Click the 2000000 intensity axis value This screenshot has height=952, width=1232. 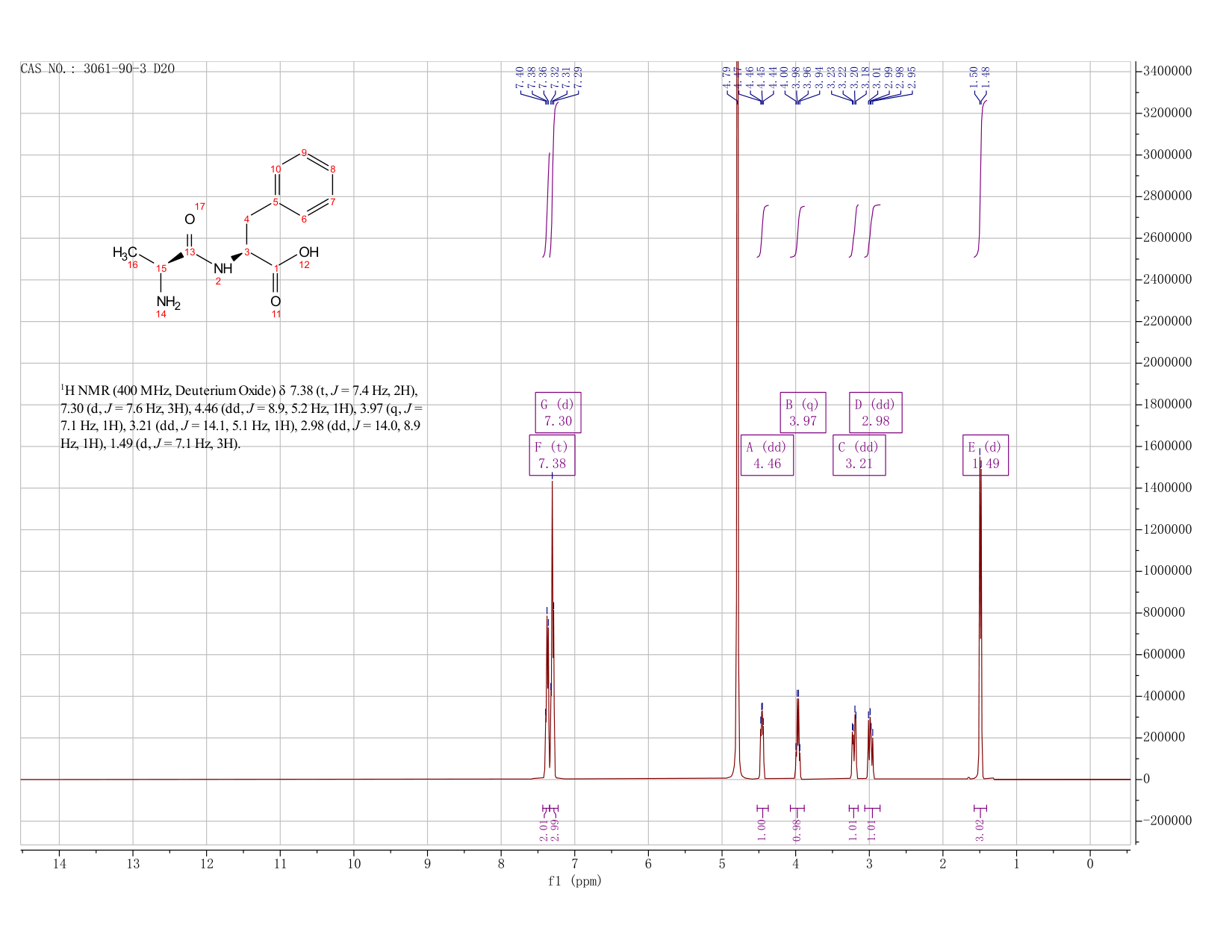tap(1167, 363)
